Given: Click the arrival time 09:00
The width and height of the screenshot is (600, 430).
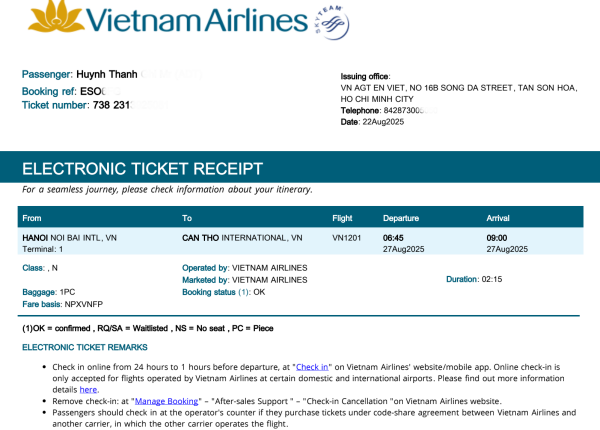Looking at the screenshot, I should tap(497, 238).
